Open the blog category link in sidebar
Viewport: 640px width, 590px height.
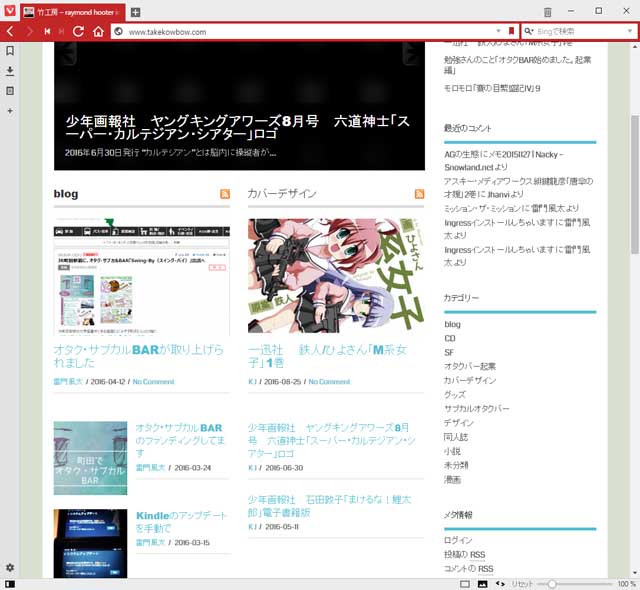452,324
